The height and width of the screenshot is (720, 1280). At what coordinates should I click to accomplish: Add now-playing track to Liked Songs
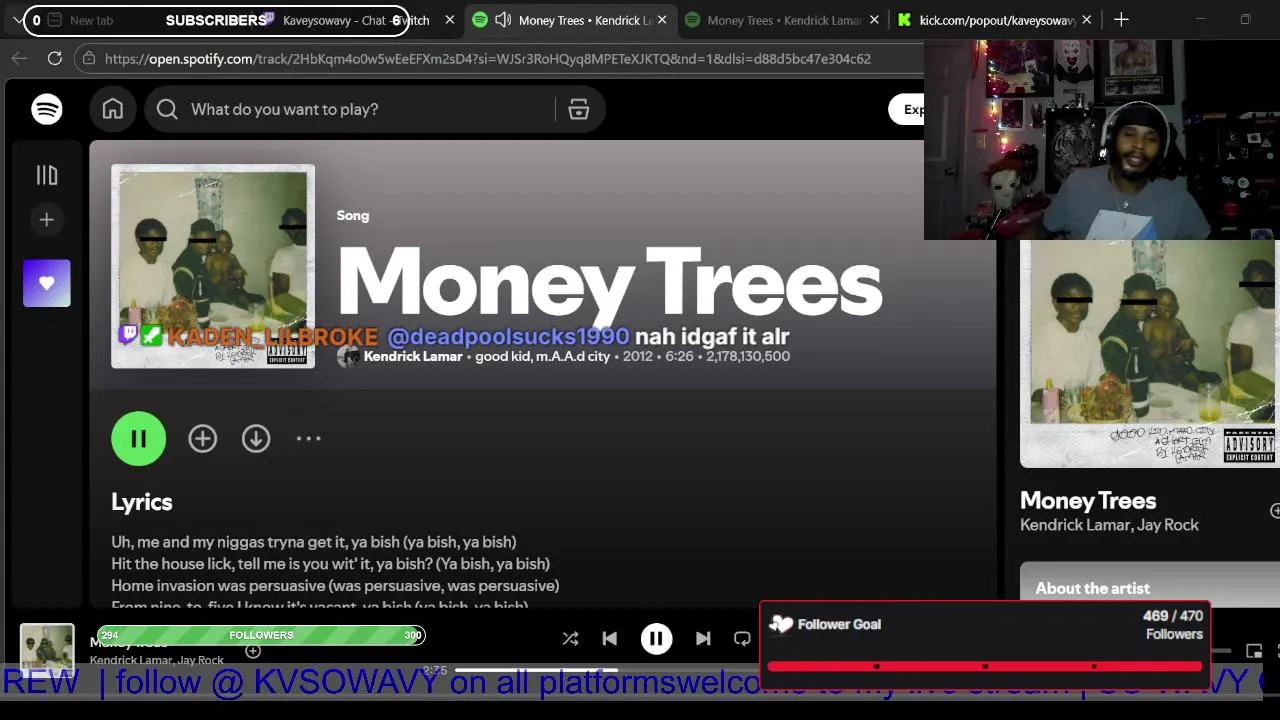253,651
